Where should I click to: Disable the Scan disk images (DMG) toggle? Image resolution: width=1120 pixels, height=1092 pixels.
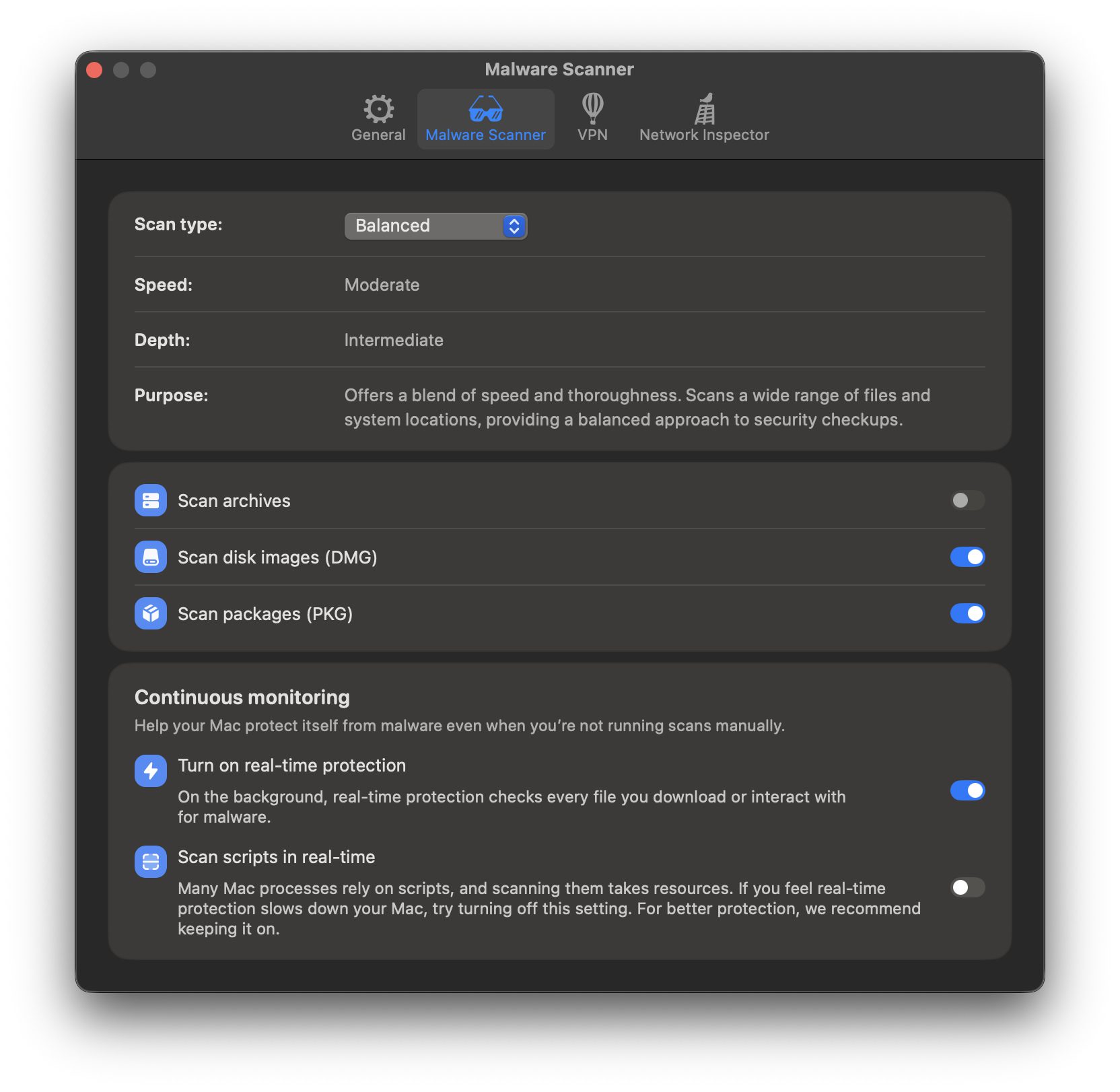pos(967,557)
